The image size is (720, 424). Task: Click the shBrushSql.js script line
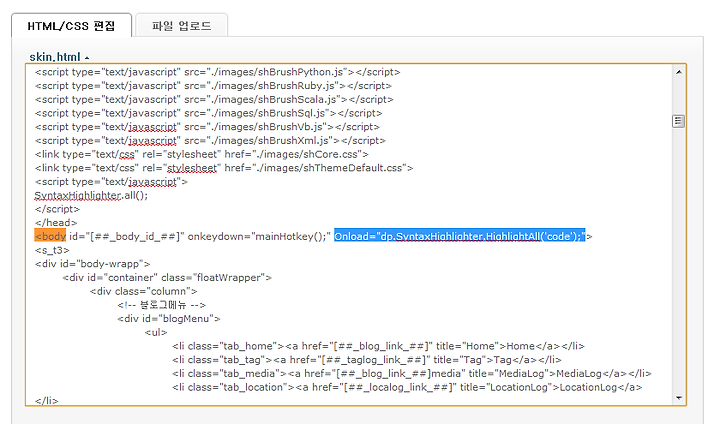click(x=208, y=113)
